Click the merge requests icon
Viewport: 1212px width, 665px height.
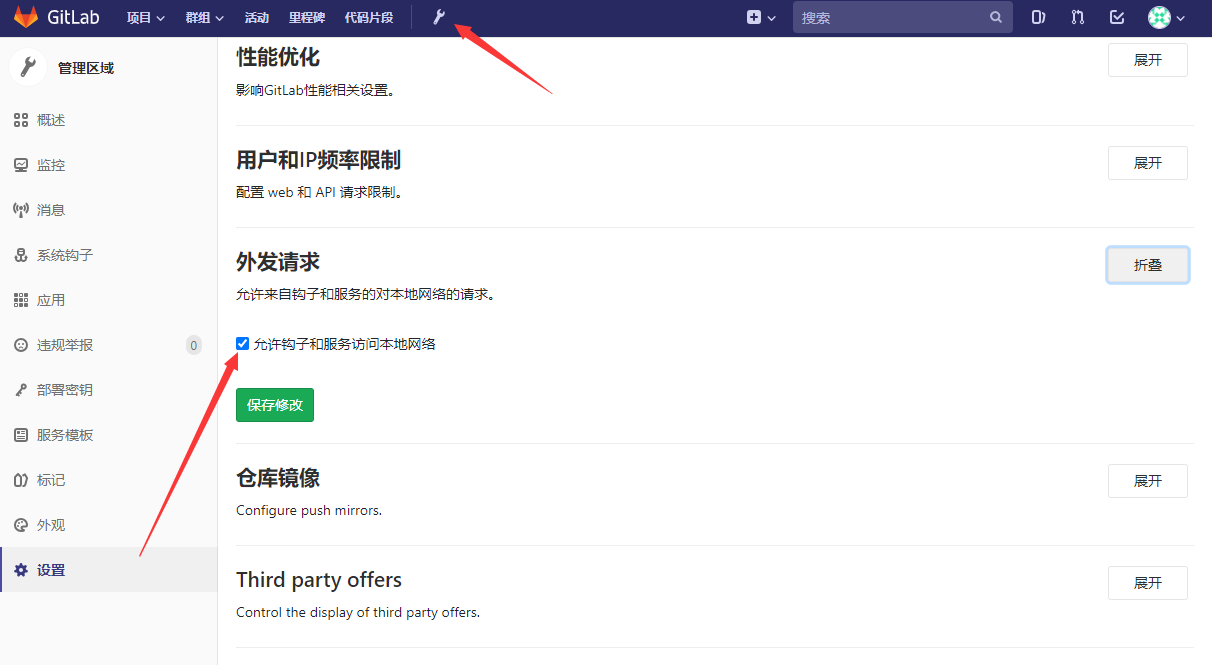[1077, 17]
